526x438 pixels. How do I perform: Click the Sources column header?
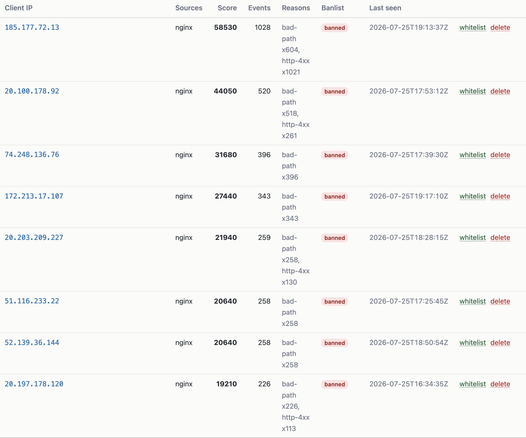189,8
